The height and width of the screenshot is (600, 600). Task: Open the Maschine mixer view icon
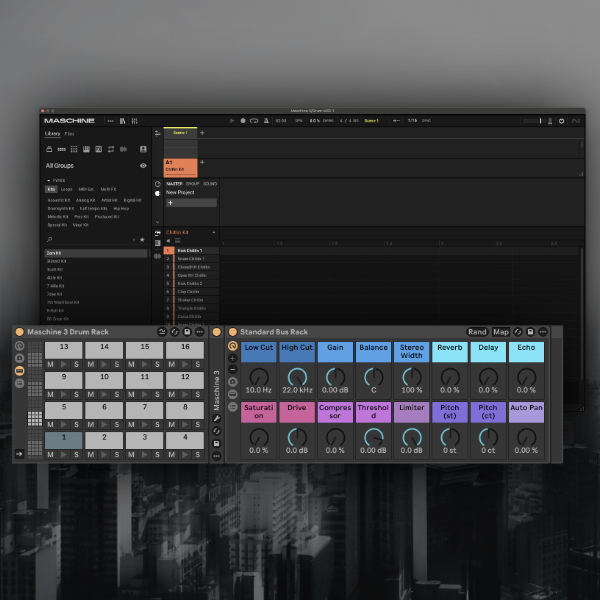point(134,121)
